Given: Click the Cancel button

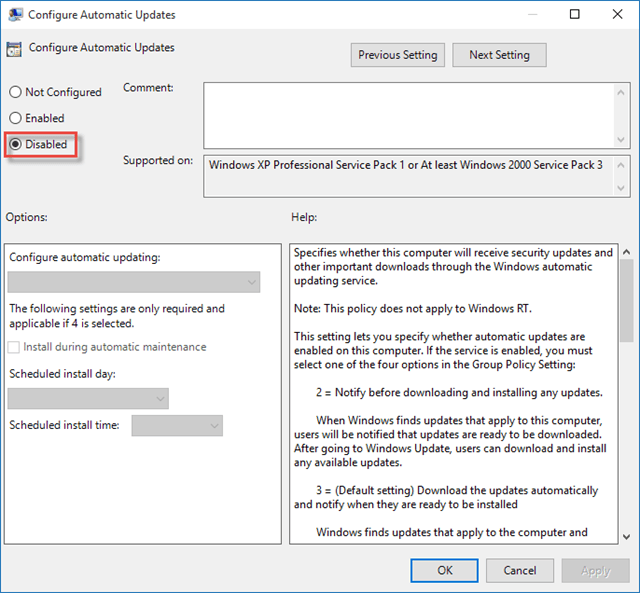Looking at the screenshot, I should pyautogui.click(x=520, y=570).
